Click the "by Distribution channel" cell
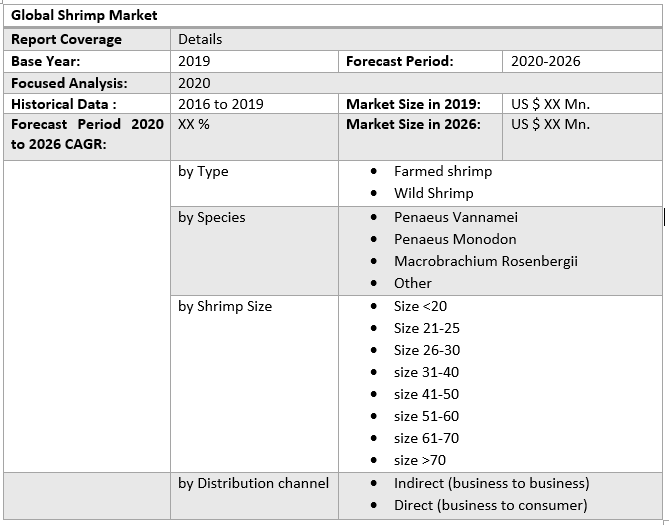The image size is (669, 525). 253,483
